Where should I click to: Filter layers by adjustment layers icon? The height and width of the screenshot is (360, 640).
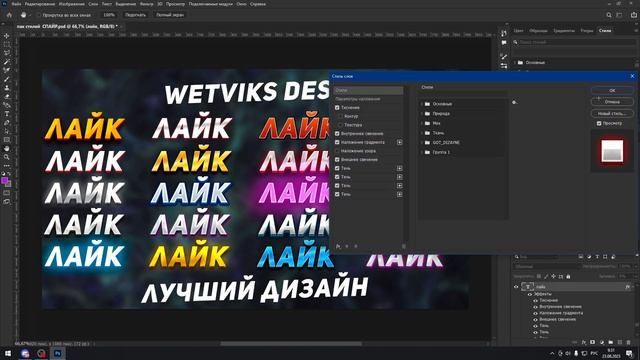[589, 257]
